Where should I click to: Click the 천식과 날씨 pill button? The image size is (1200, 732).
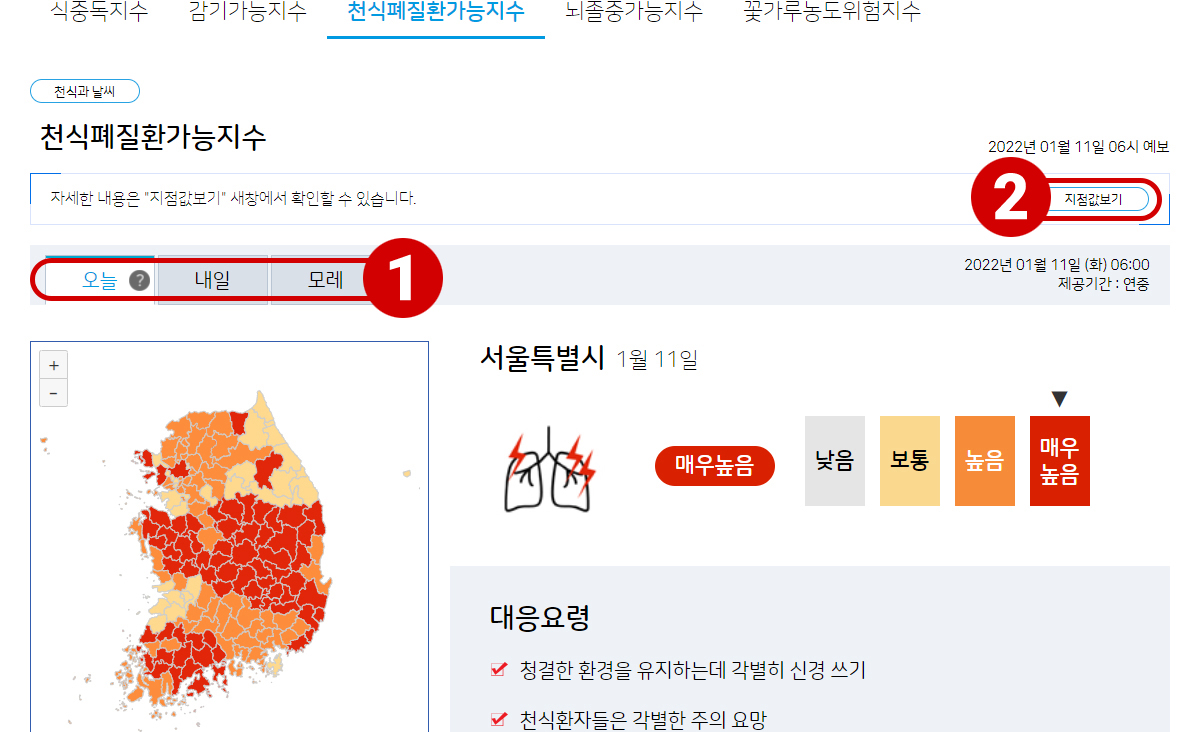pos(85,91)
